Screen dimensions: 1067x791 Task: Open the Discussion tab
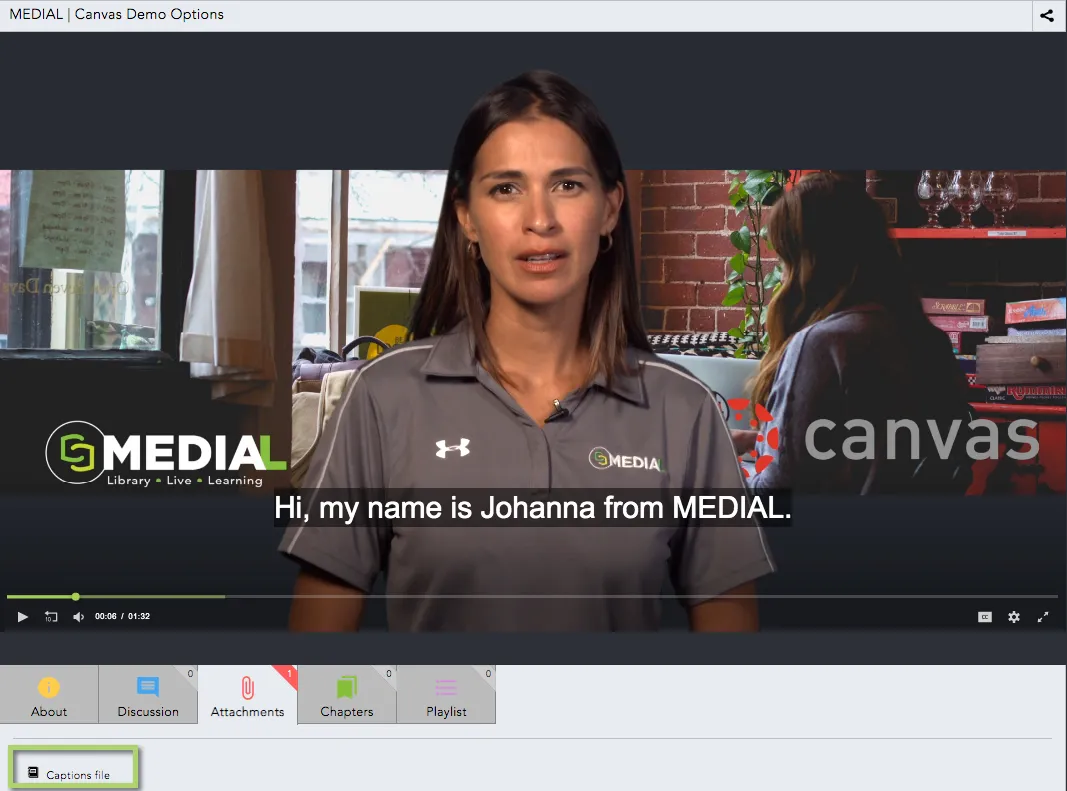coord(148,694)
